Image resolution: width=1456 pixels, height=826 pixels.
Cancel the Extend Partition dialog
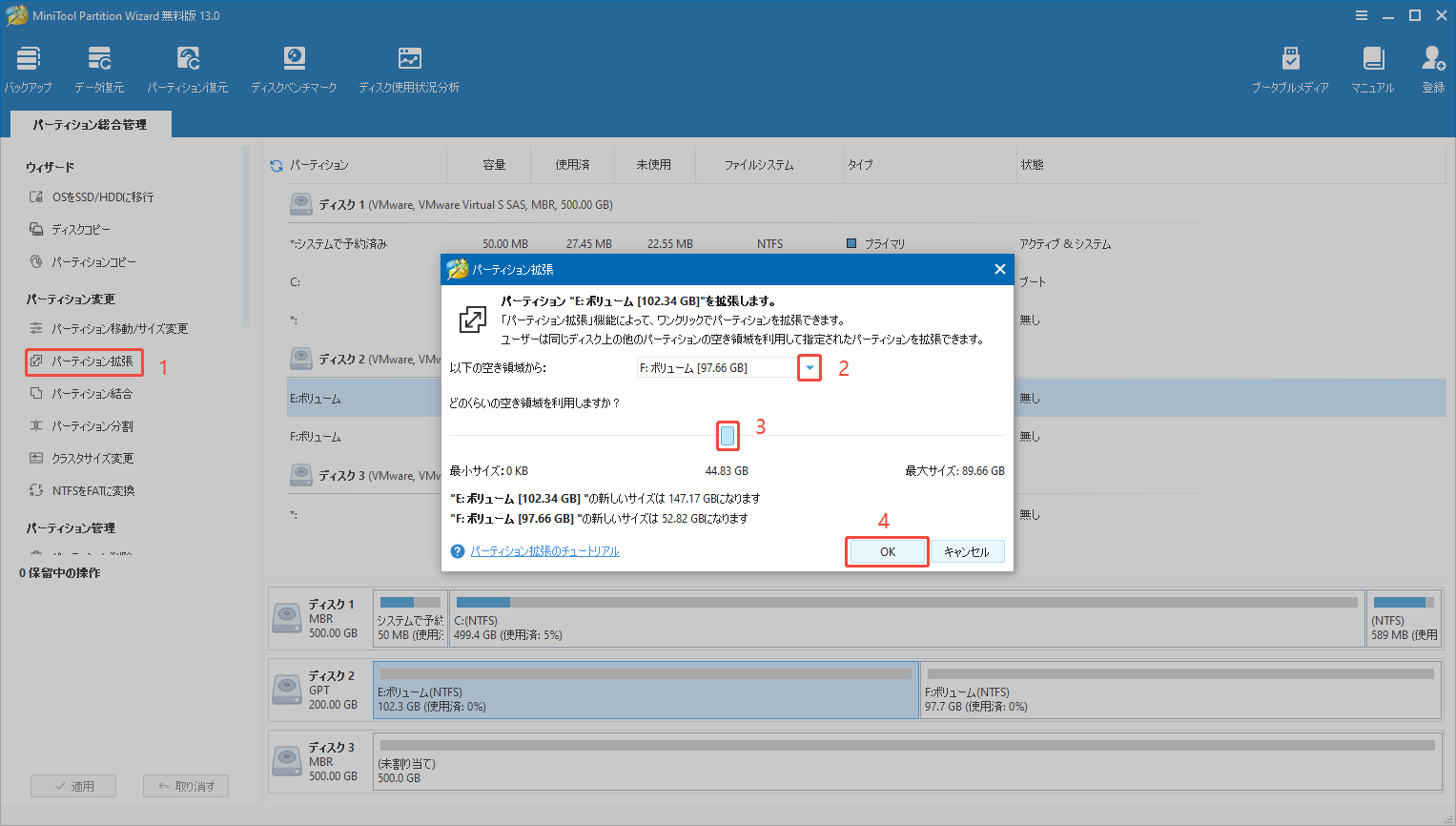(966, 550)
